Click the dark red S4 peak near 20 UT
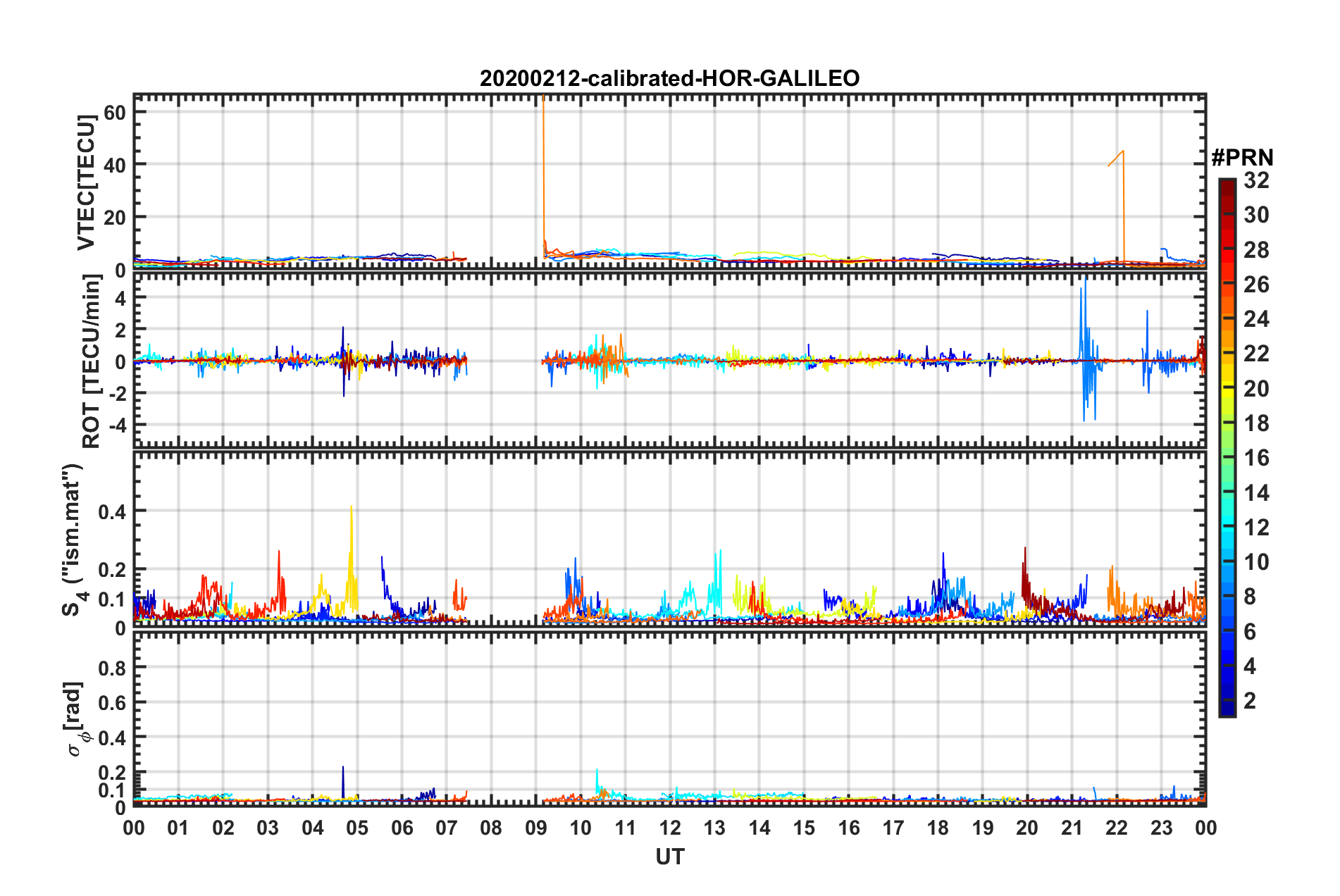 click(1025, 574)
